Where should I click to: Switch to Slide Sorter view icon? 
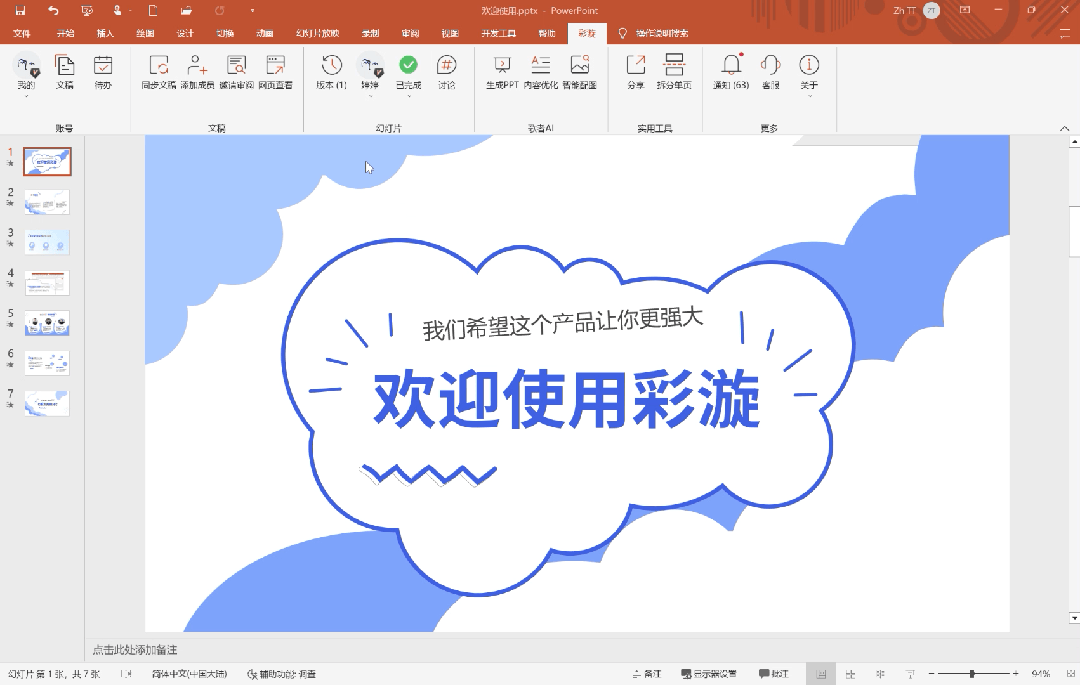851,674
